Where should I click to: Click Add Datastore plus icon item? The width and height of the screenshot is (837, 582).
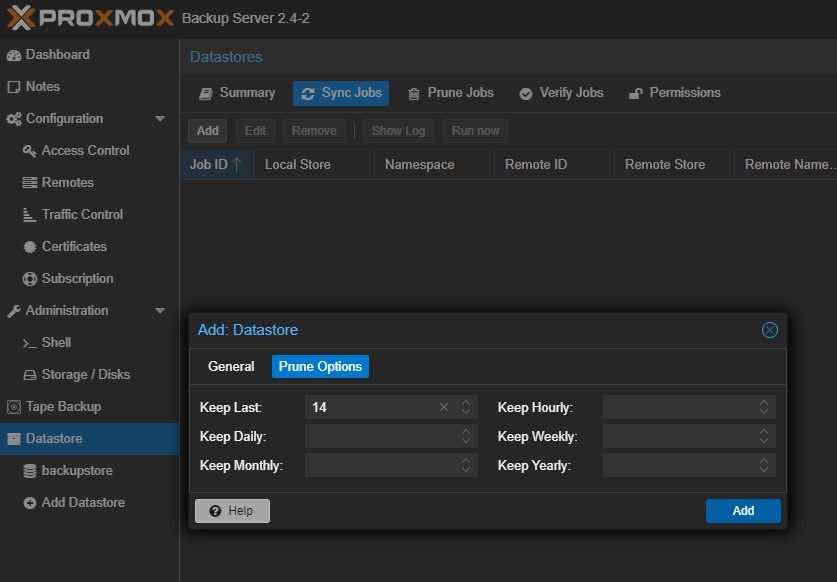click(x=82, y=503)
